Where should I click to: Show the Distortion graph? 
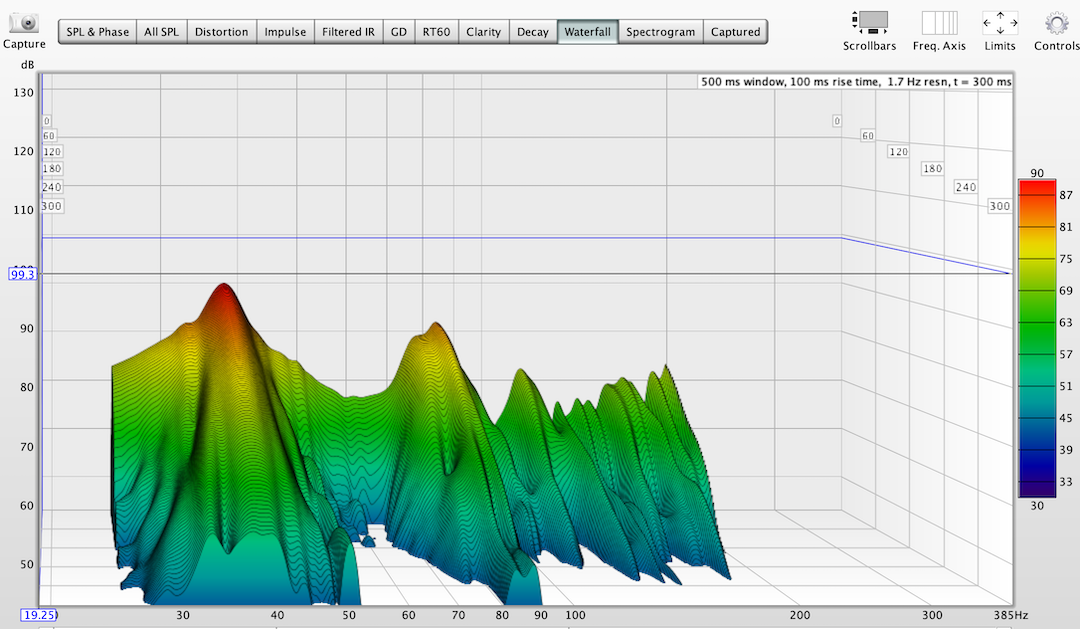click(x=221, y=32)
